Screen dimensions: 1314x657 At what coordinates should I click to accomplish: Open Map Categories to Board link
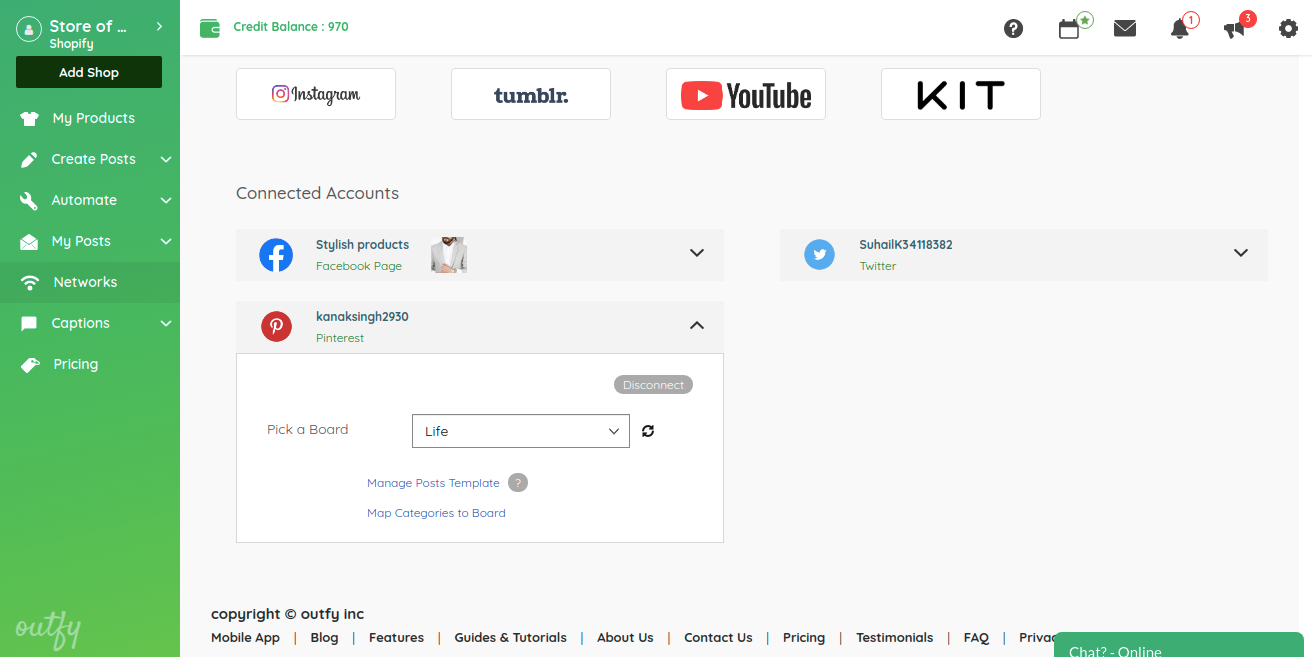[x=436, y=513]
